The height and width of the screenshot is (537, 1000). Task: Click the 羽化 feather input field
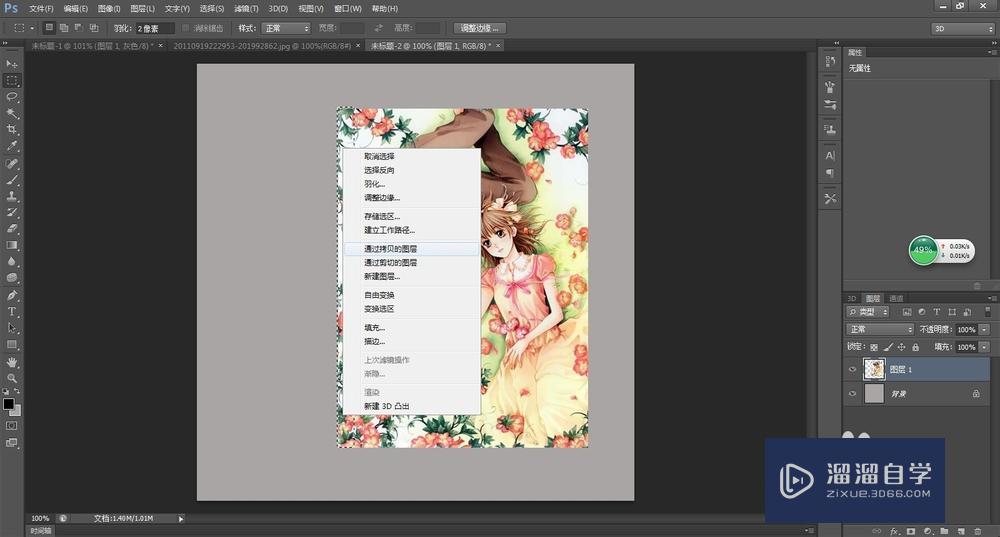[x=155, y=28]
